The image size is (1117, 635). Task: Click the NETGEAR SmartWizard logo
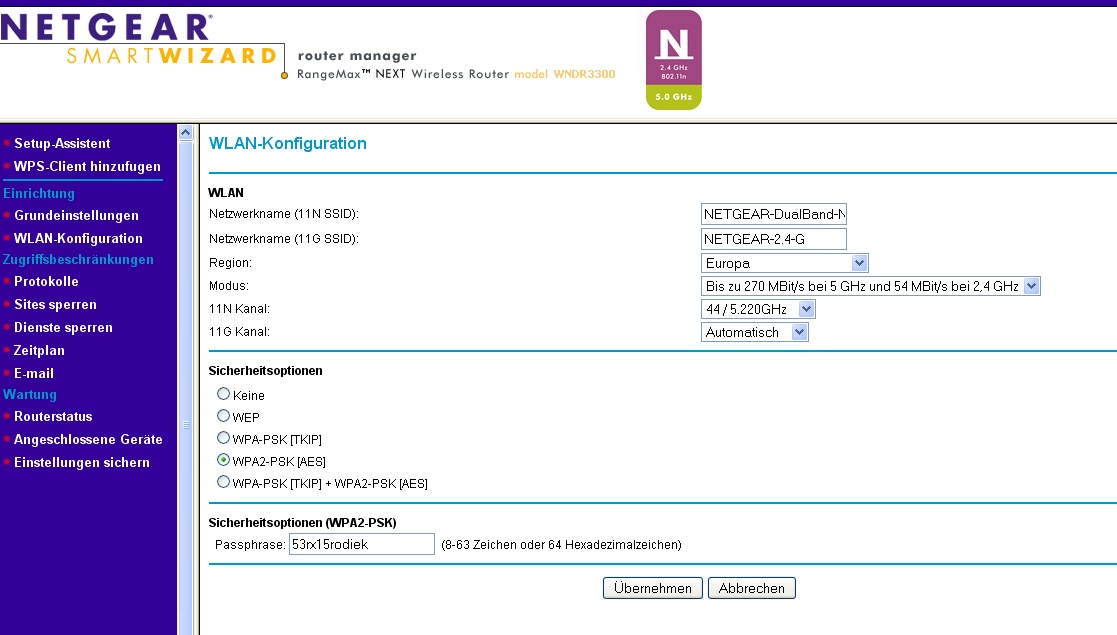click(138, 40)
